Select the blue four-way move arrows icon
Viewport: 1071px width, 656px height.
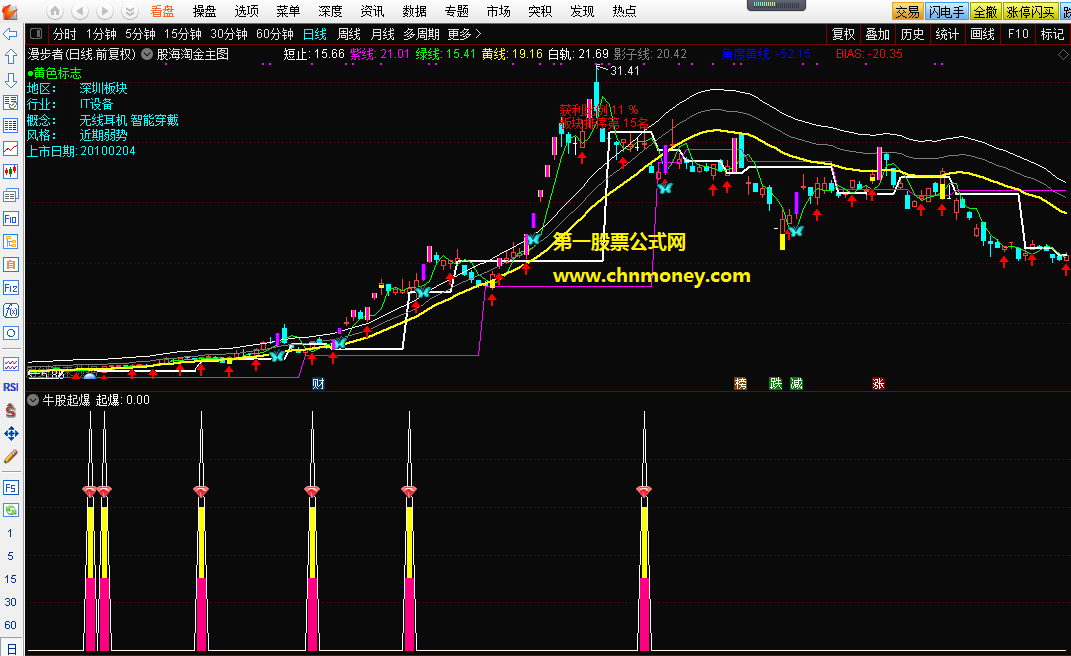click(10, 433)
